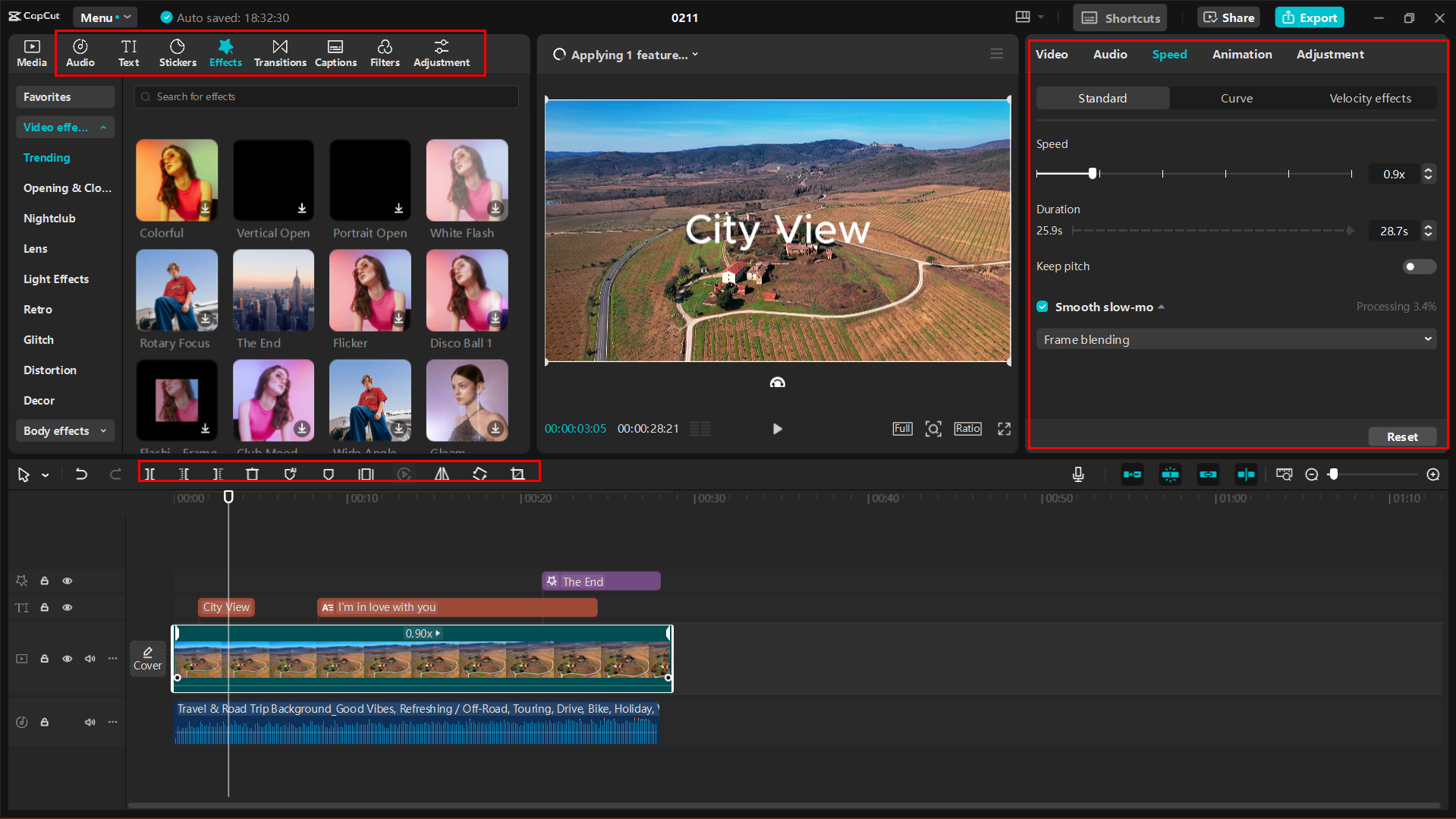This screenshot has height=819, width=1456.
Task: Click the Duration slider track
Action: (1214, 231)
